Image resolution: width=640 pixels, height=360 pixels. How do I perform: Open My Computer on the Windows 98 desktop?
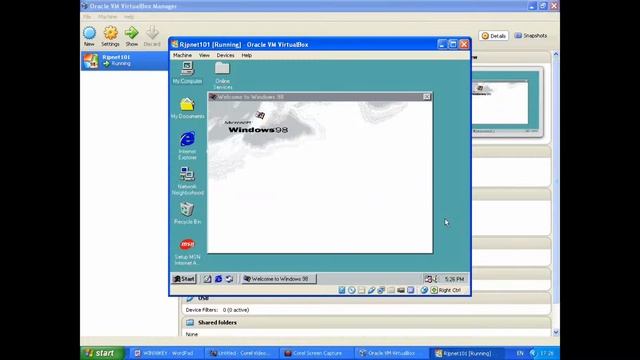pos(187,73)
